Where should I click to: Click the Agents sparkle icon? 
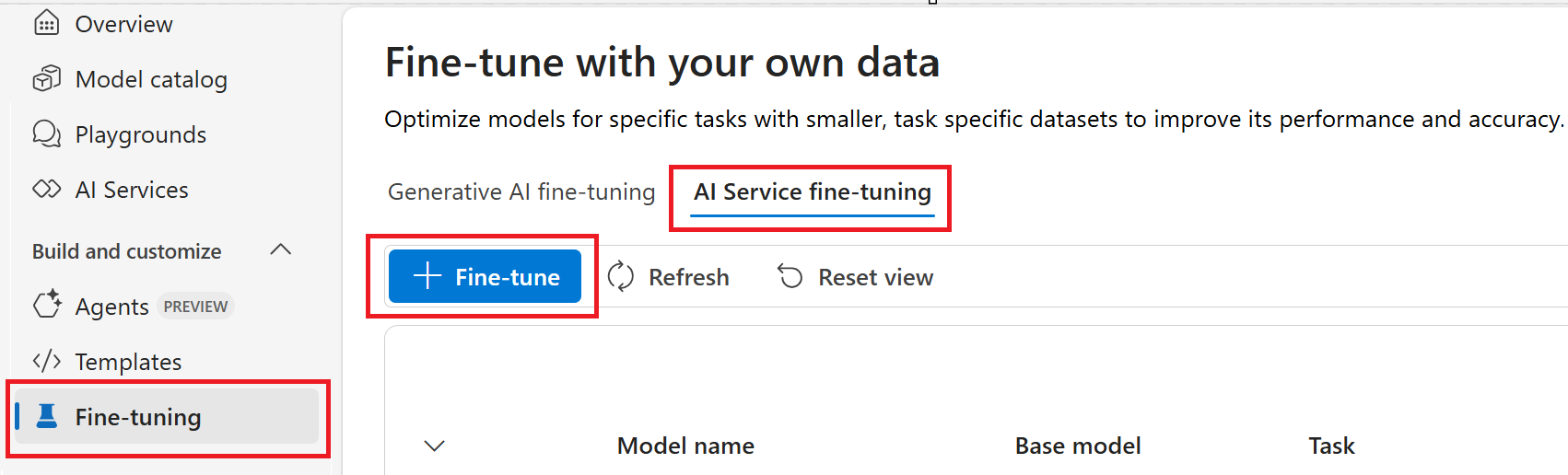(47, 305)
